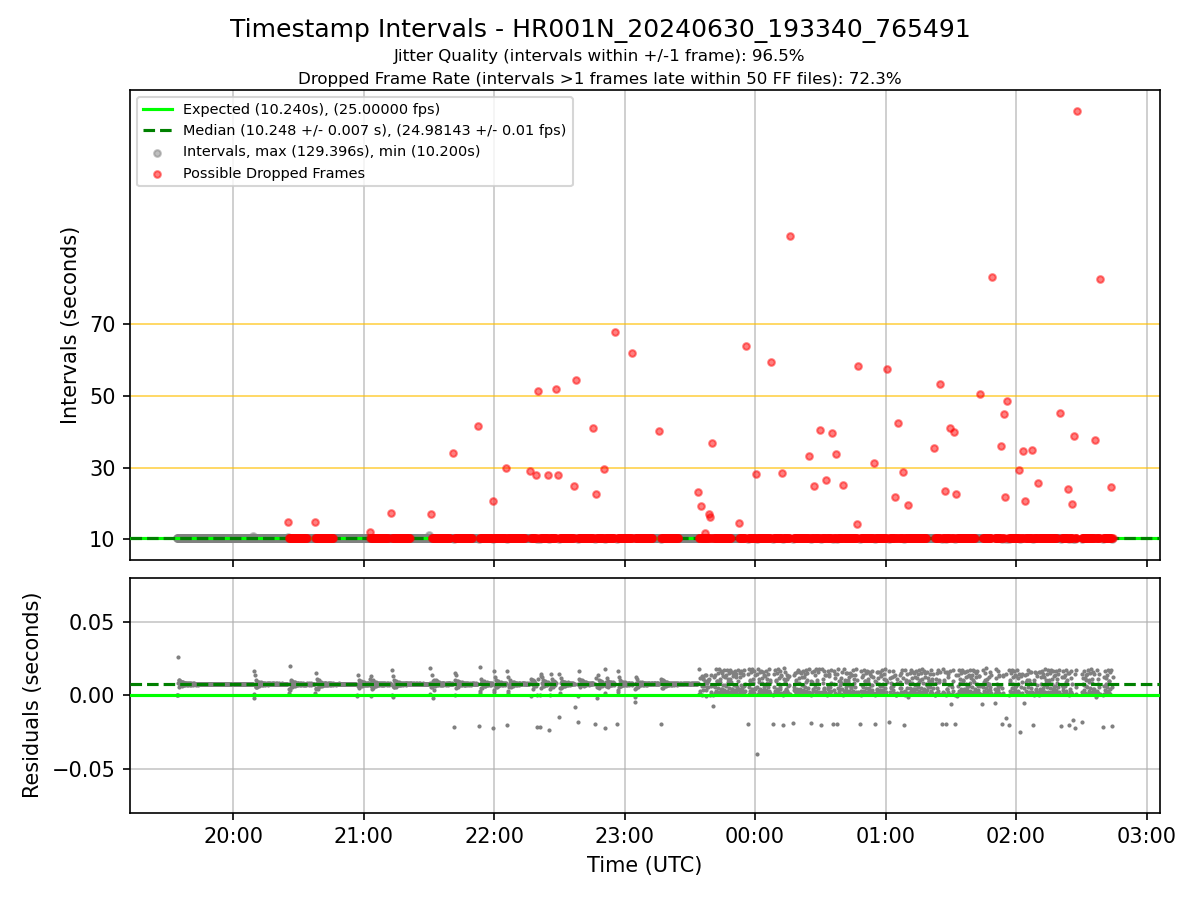
Task: Click the "Time (UTC)" x-axis label
Action: tap(644, 865)
